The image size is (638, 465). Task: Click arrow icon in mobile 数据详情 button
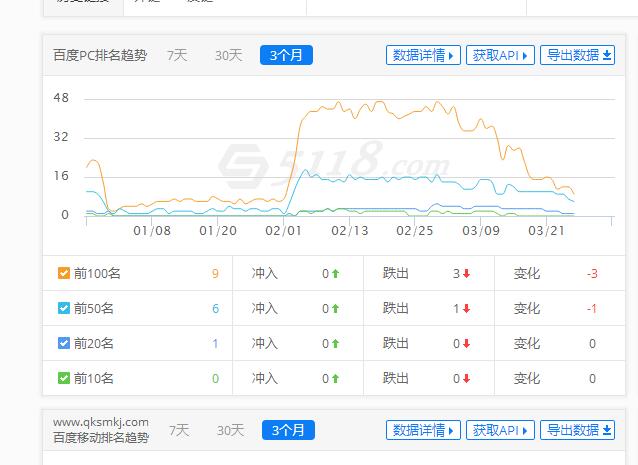(451, 431)
